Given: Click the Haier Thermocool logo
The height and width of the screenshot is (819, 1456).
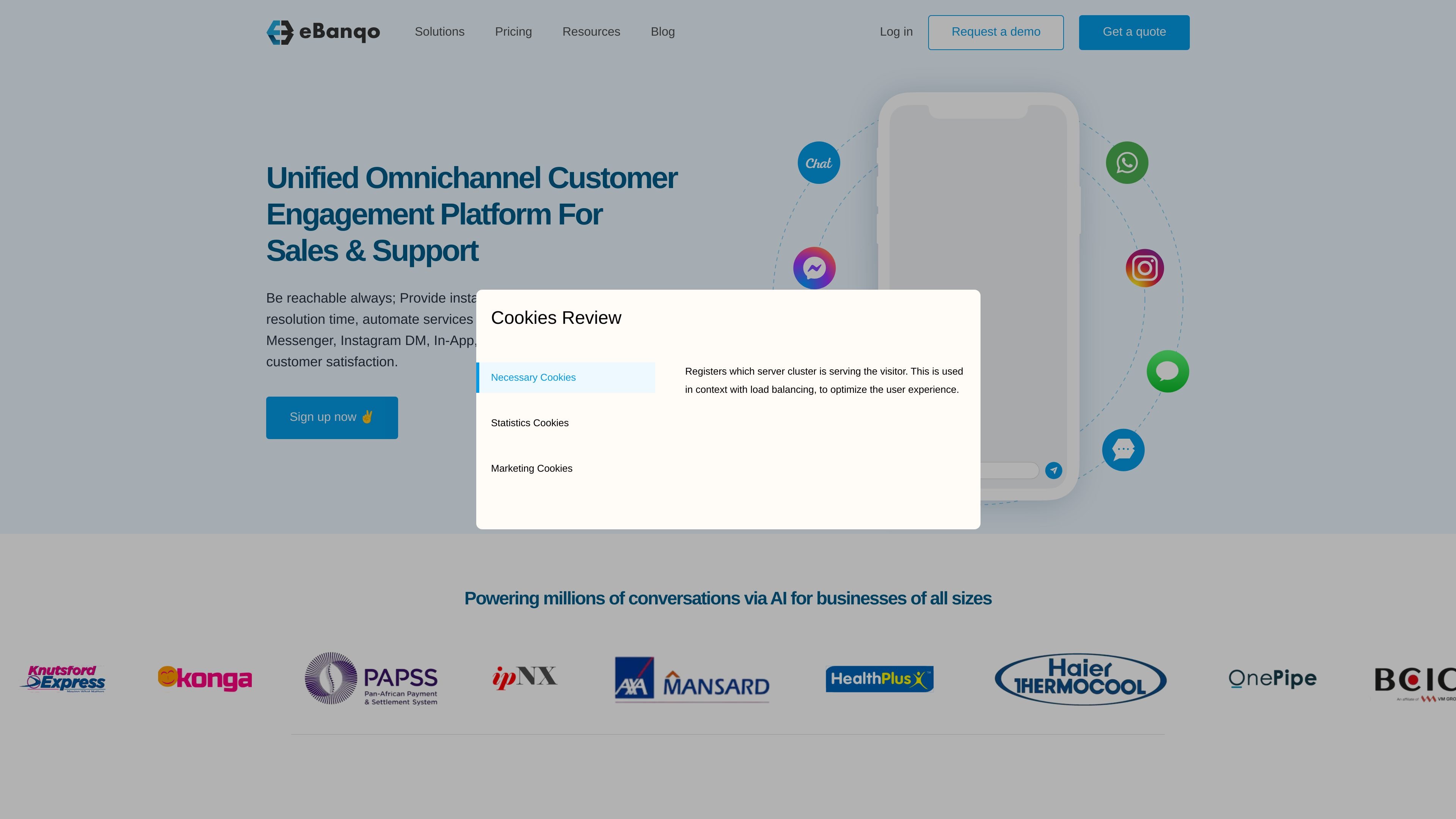Looking at the screenshot, I should click(x=1080, y=679).
